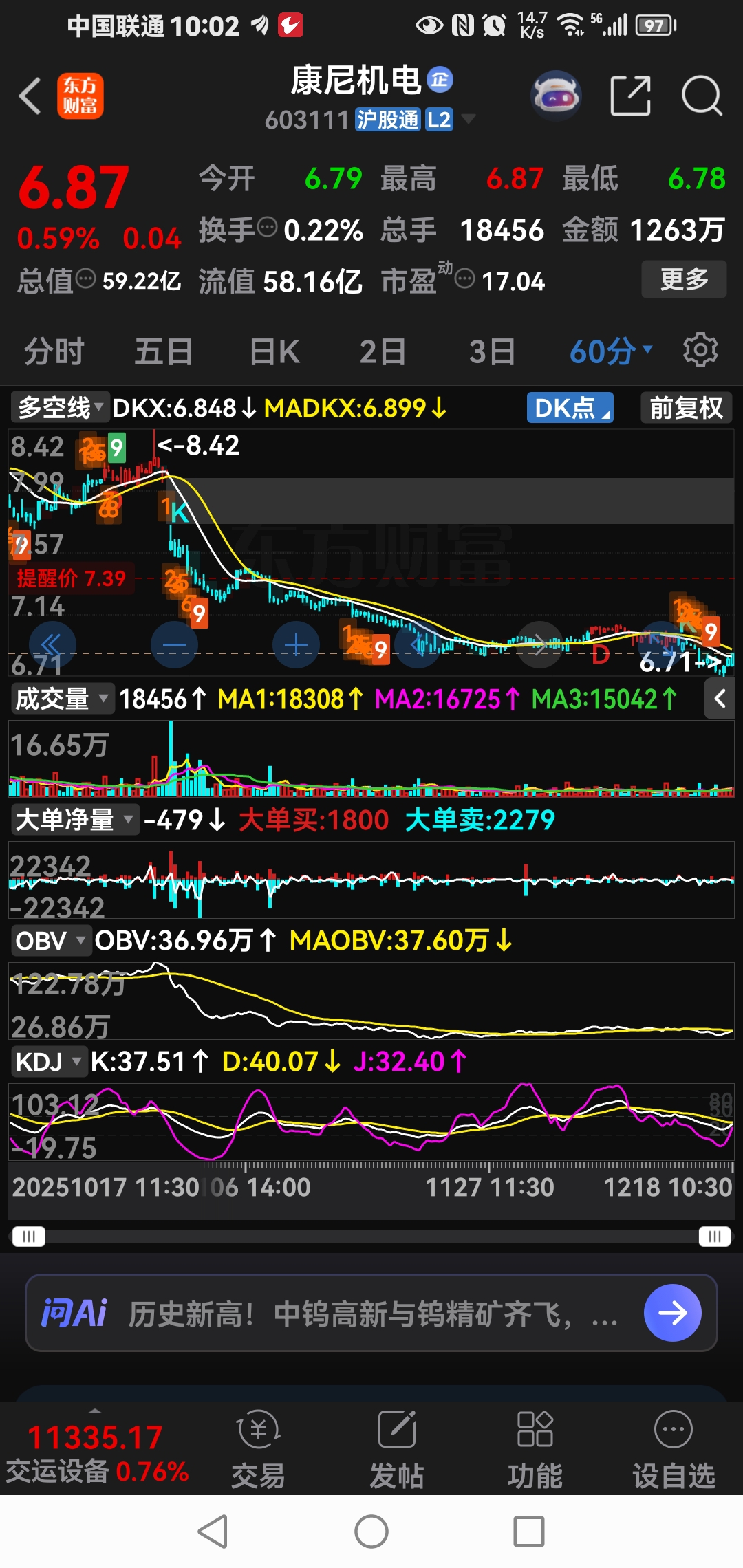This screenshot has width=743, height=1568.
Task: Jump chart to earliest with double-left arrow
Action: point(52,644)
